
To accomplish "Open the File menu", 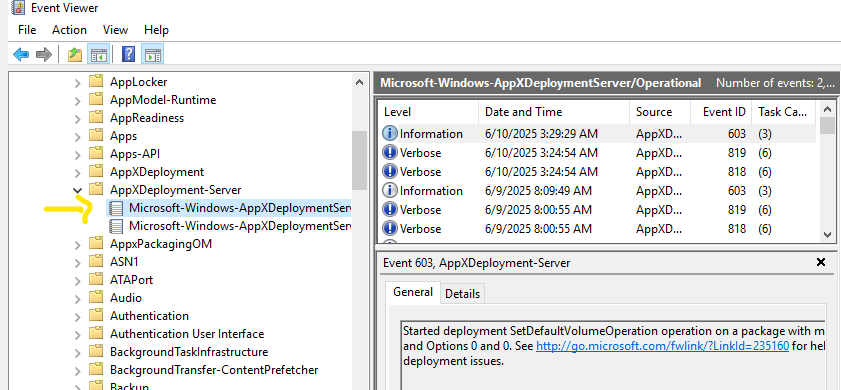I will pos(27,30).
